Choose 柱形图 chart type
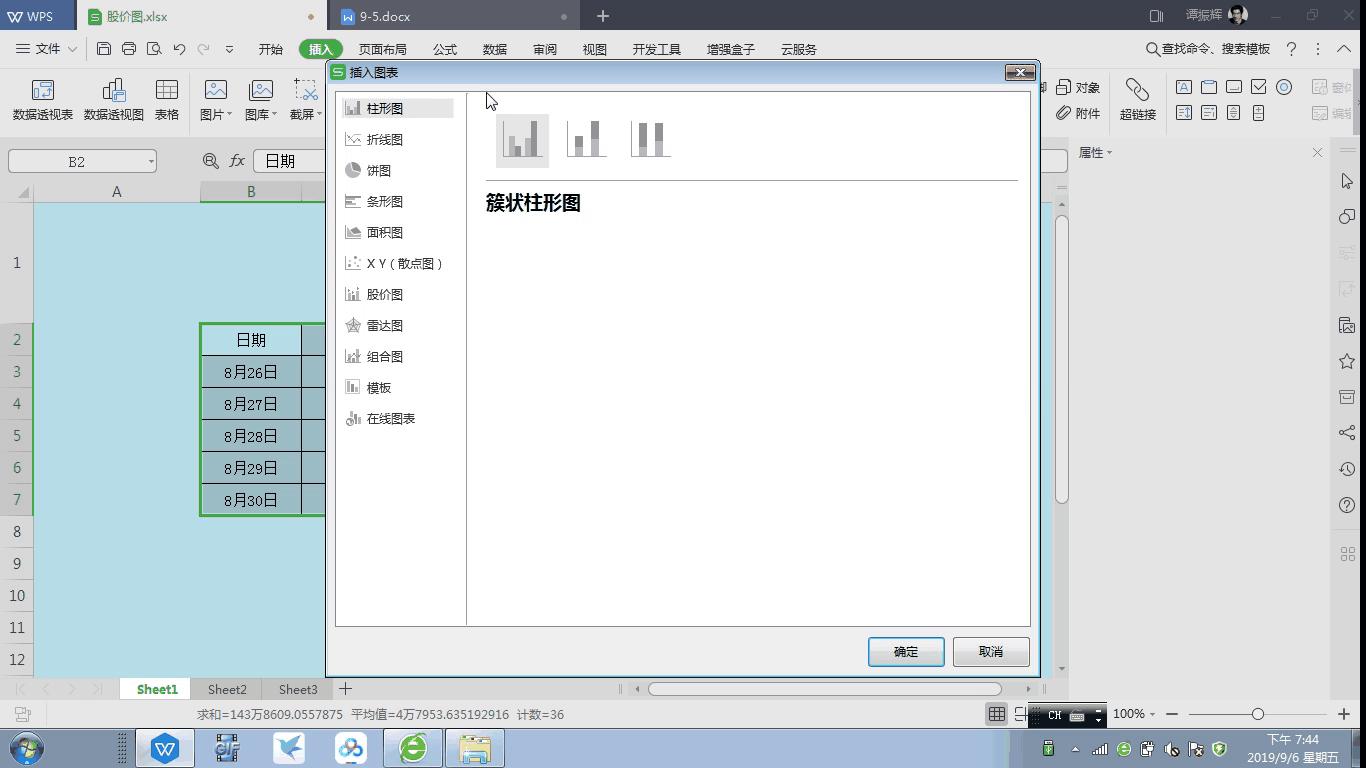This screenshot has height=768, width=1366. click(398, 108)
